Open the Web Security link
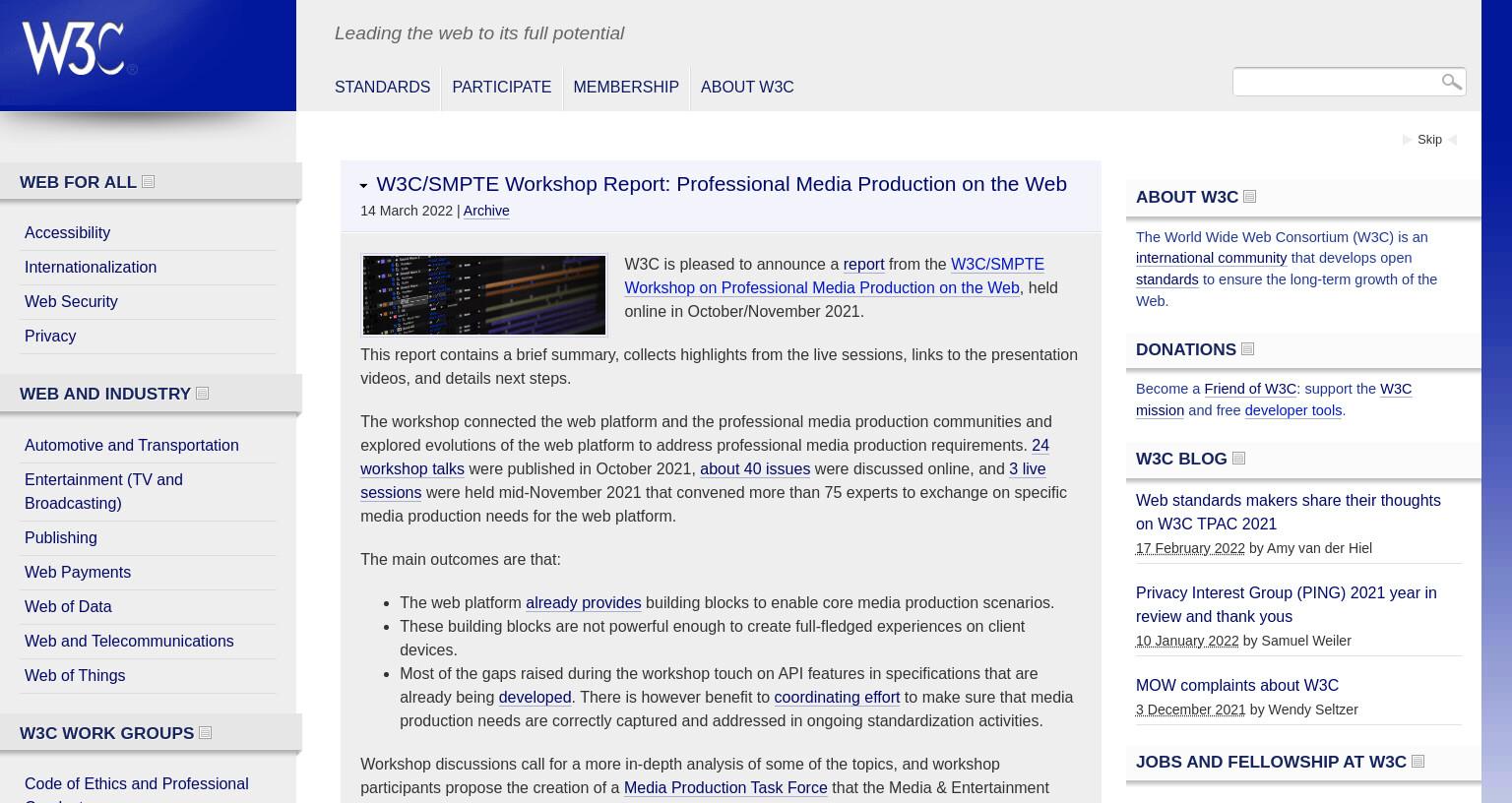 pyautogui.click(x=71, y=302)
